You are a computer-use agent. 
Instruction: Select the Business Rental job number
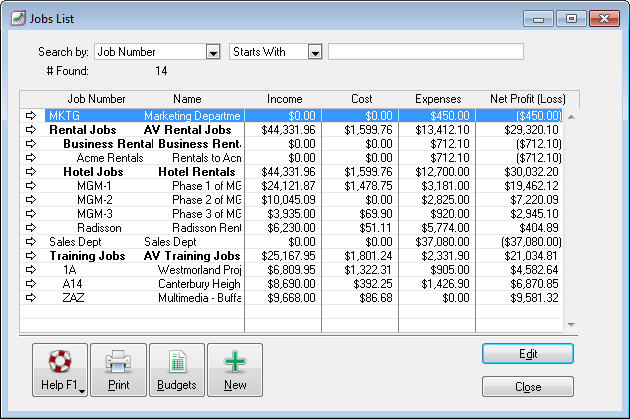[x=108, y=144]
